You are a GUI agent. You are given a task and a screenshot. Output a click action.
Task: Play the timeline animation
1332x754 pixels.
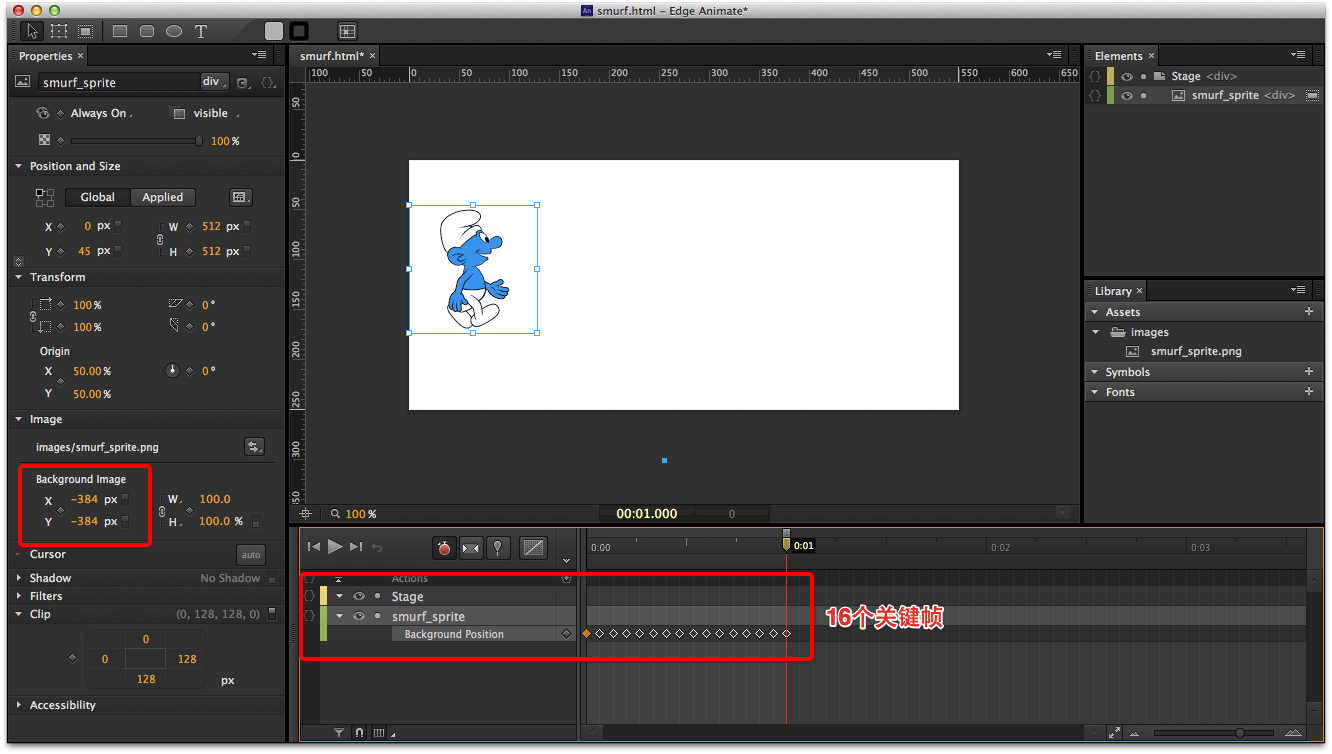coord(335,546)
